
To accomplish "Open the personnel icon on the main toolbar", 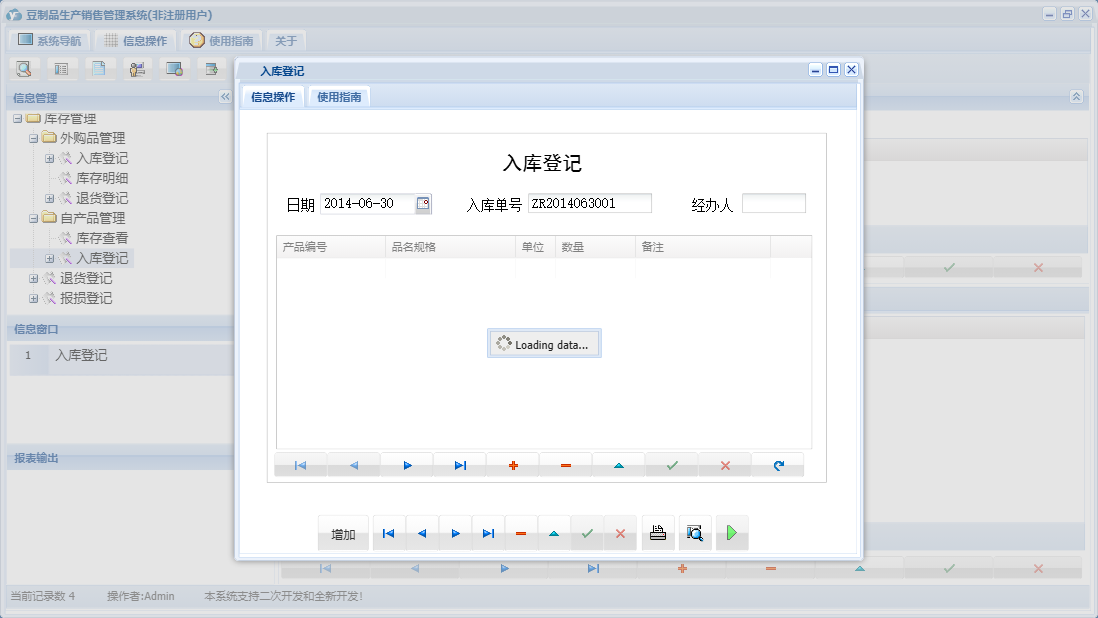I will pos(137,68).
